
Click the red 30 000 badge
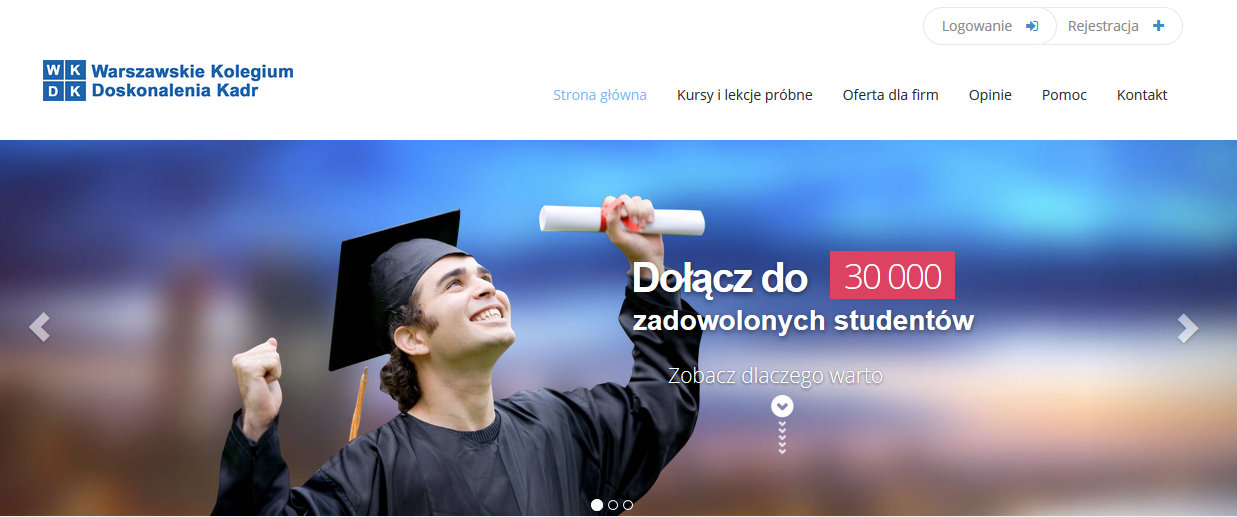coord(892,275)
